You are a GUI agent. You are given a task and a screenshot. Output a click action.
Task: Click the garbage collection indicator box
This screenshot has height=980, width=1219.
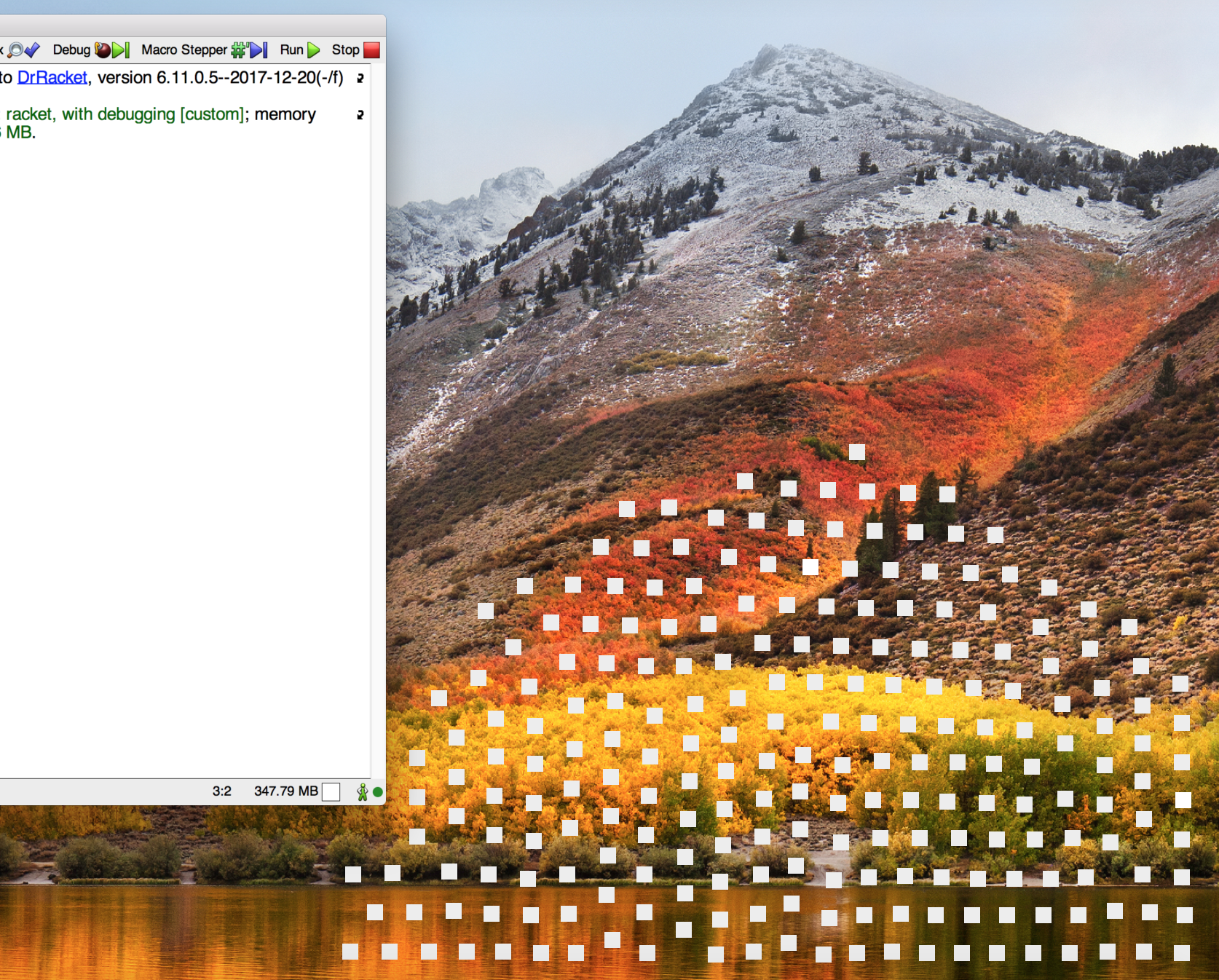tap(331, 791)
